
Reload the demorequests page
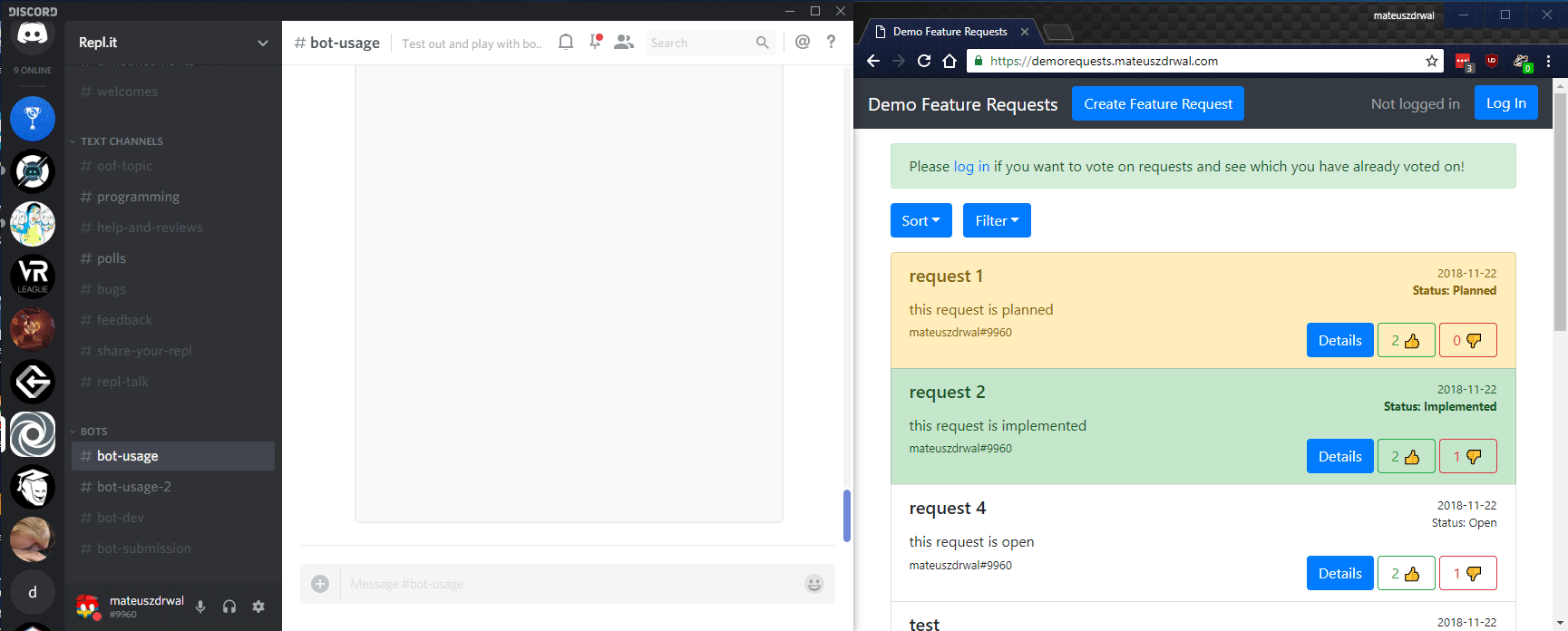(x=924, y=61)
